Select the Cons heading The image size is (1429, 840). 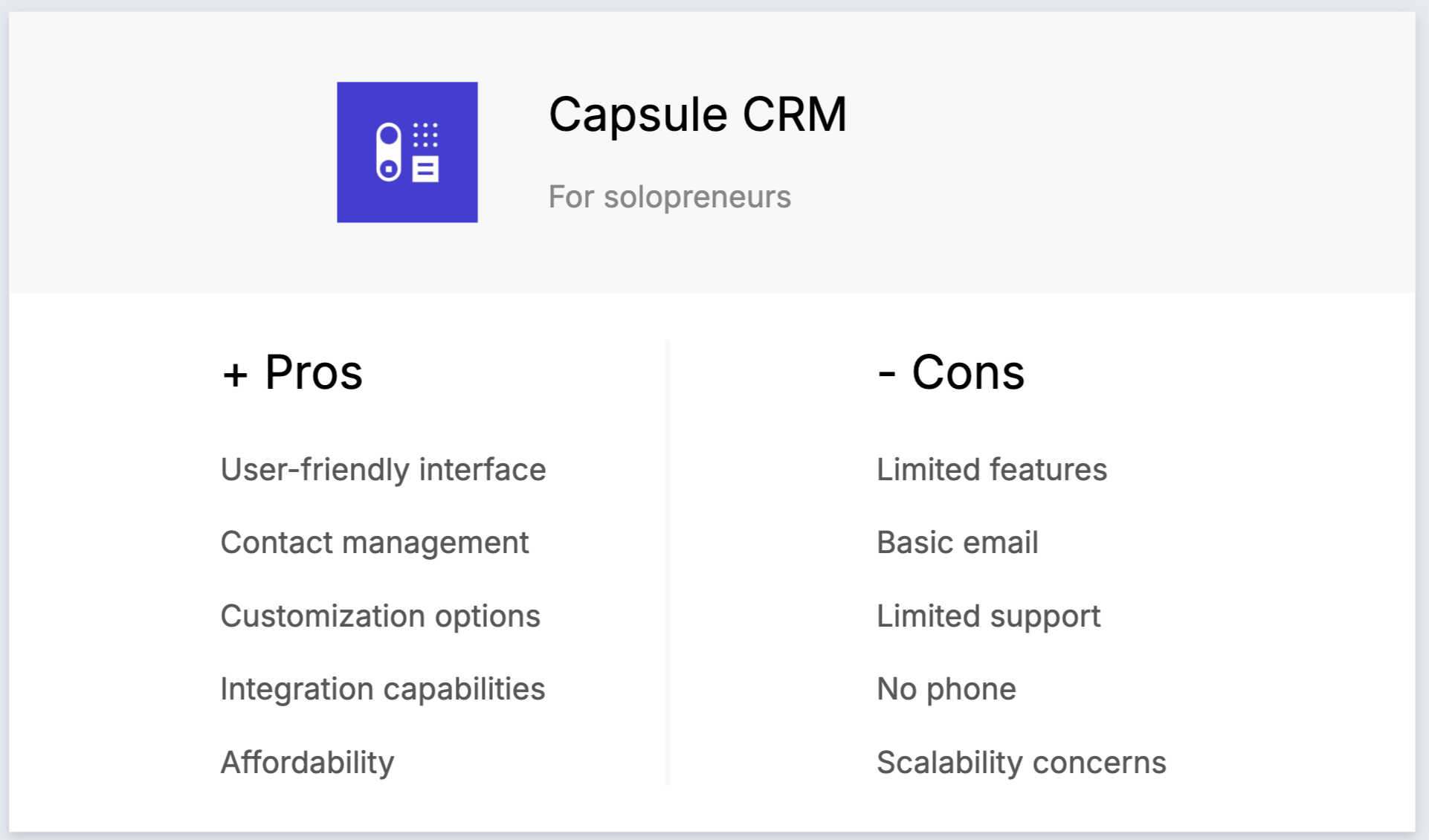point(967,372)
